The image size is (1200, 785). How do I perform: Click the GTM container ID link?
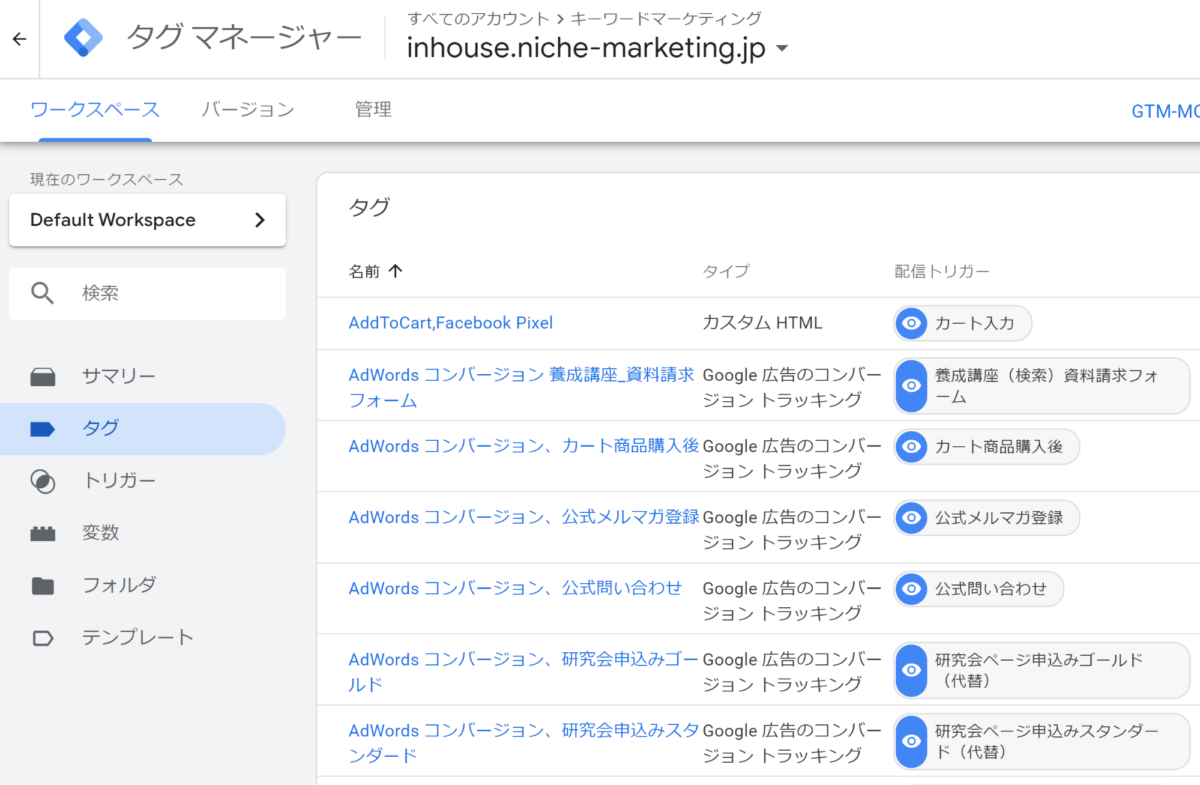1165,111
